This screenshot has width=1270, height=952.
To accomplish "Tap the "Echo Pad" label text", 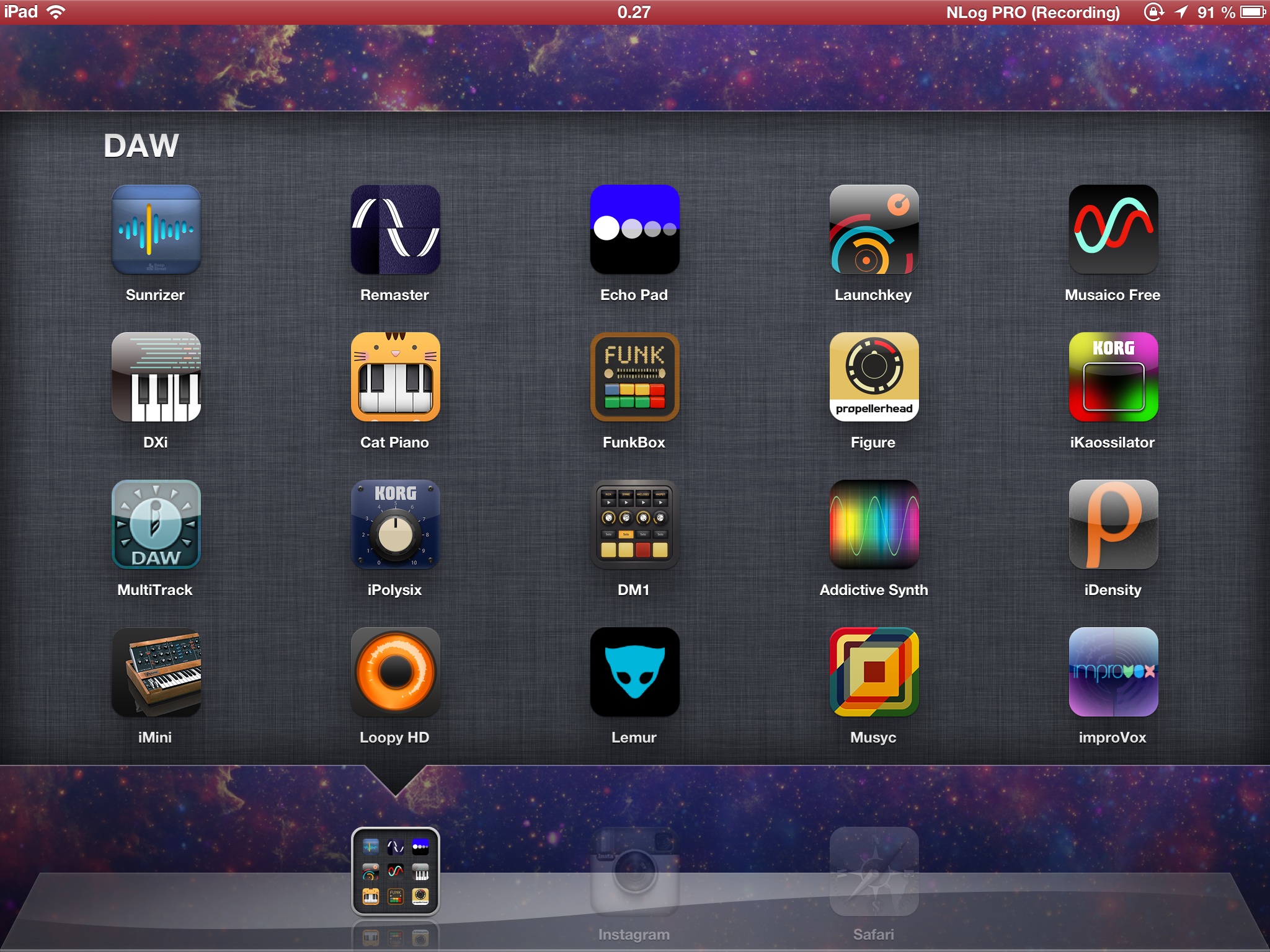I will [x=634, y=295].
